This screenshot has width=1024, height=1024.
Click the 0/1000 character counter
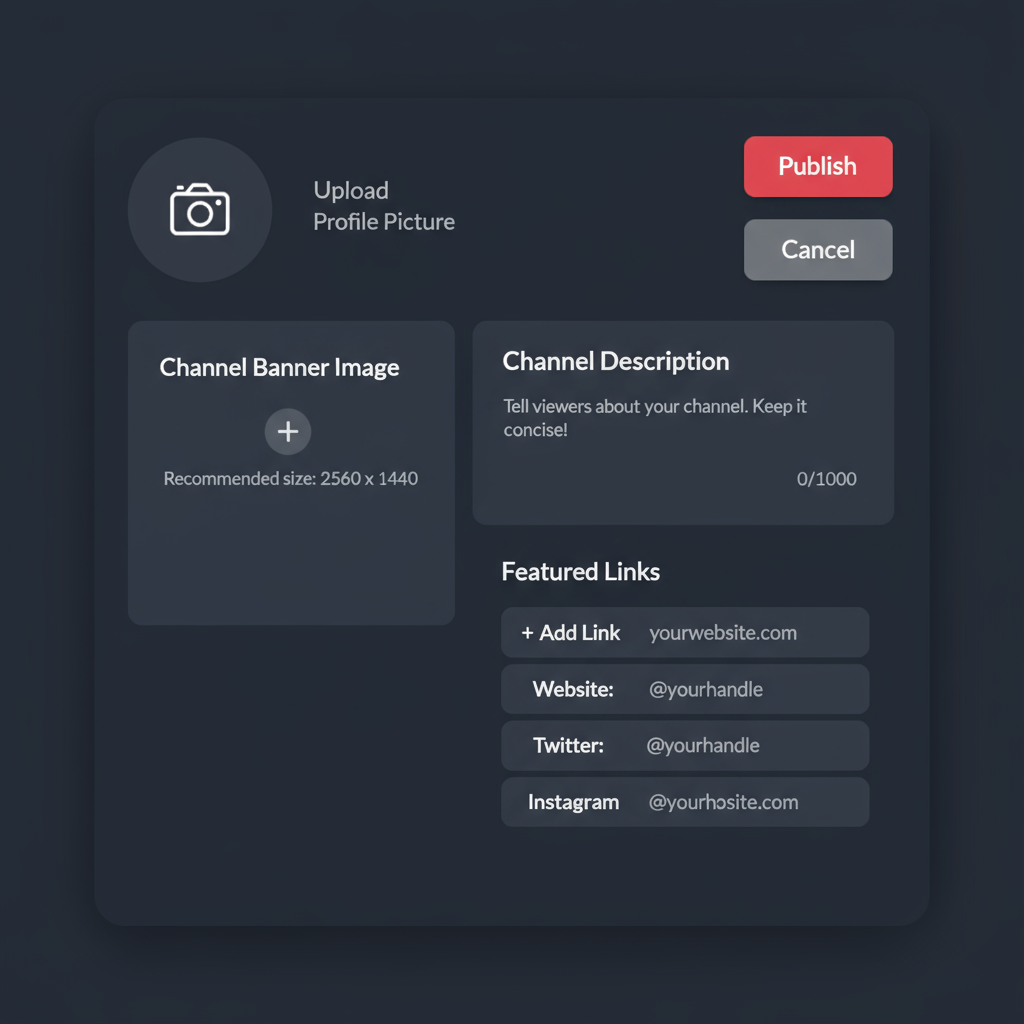(x=826, y=479)
